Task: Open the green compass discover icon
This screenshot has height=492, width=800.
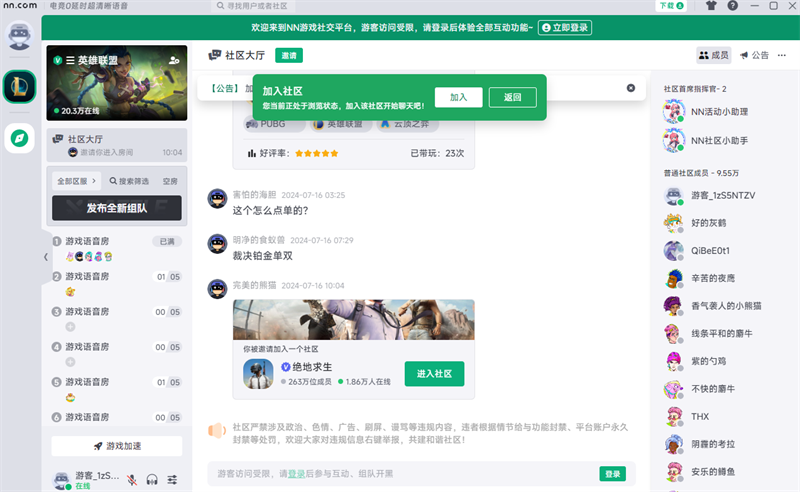Action: 19,138
